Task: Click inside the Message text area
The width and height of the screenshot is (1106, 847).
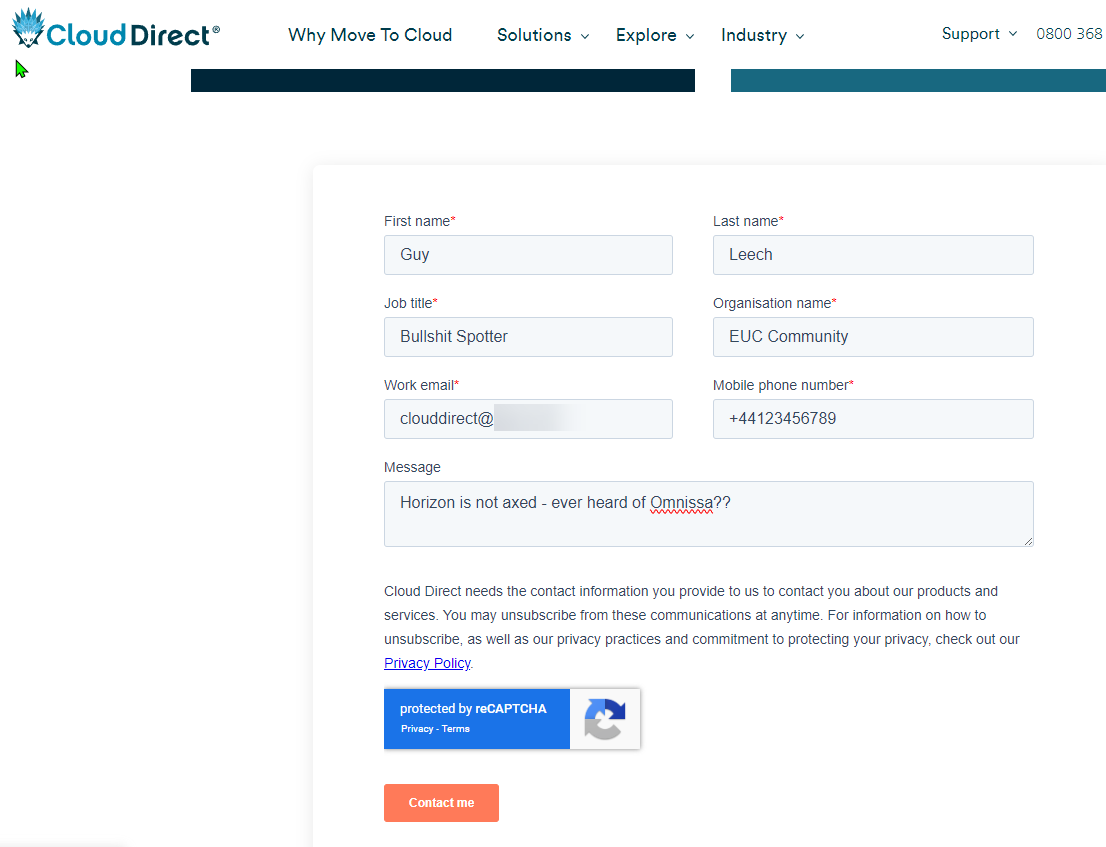Action: (x=709, y=513)
